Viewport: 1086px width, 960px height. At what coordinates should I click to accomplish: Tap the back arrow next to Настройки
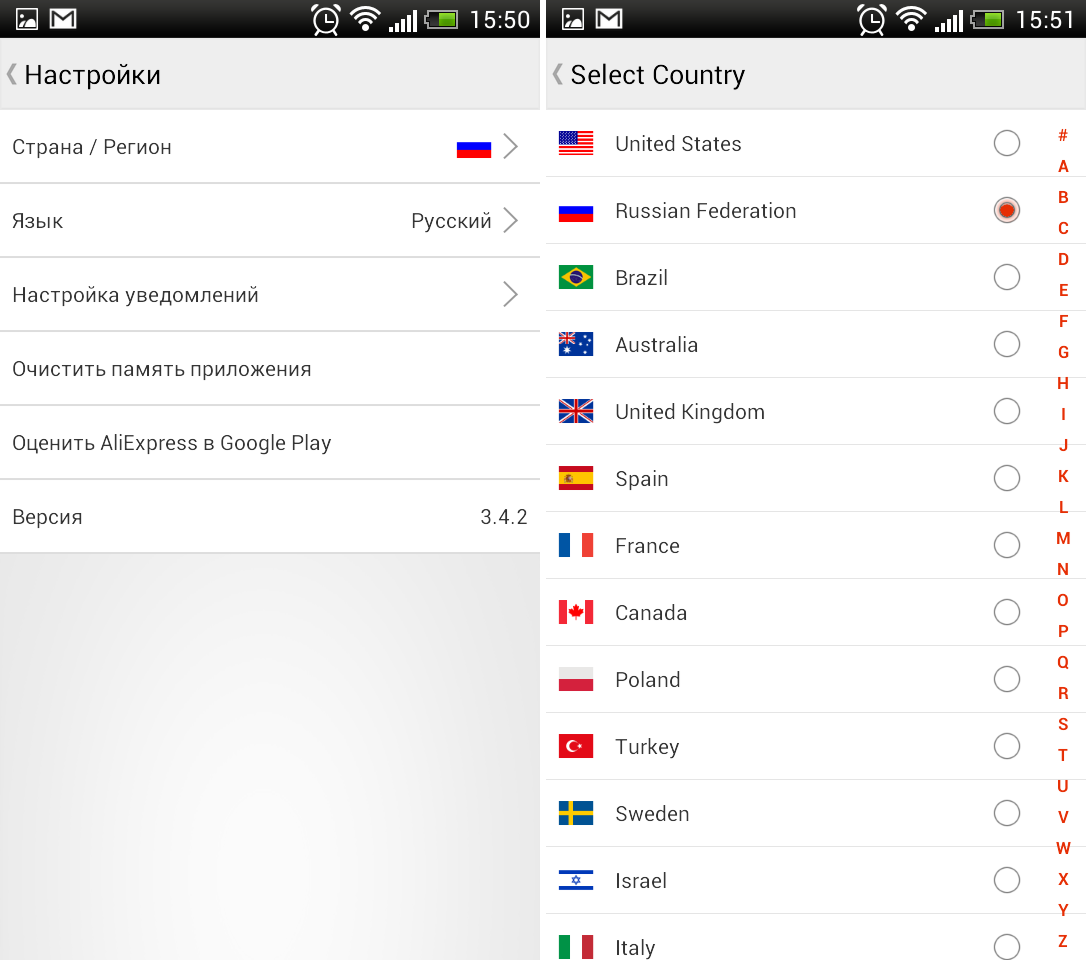coord(11,74)
